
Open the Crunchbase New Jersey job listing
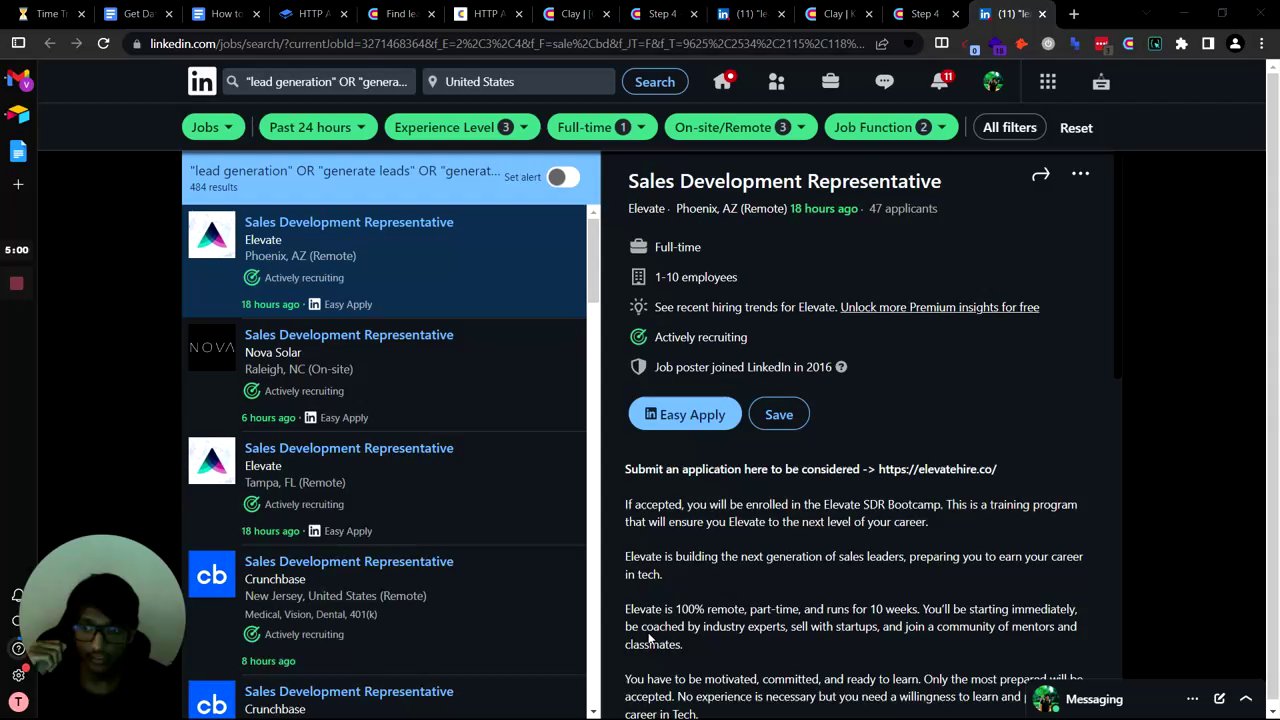pos(349,561)
